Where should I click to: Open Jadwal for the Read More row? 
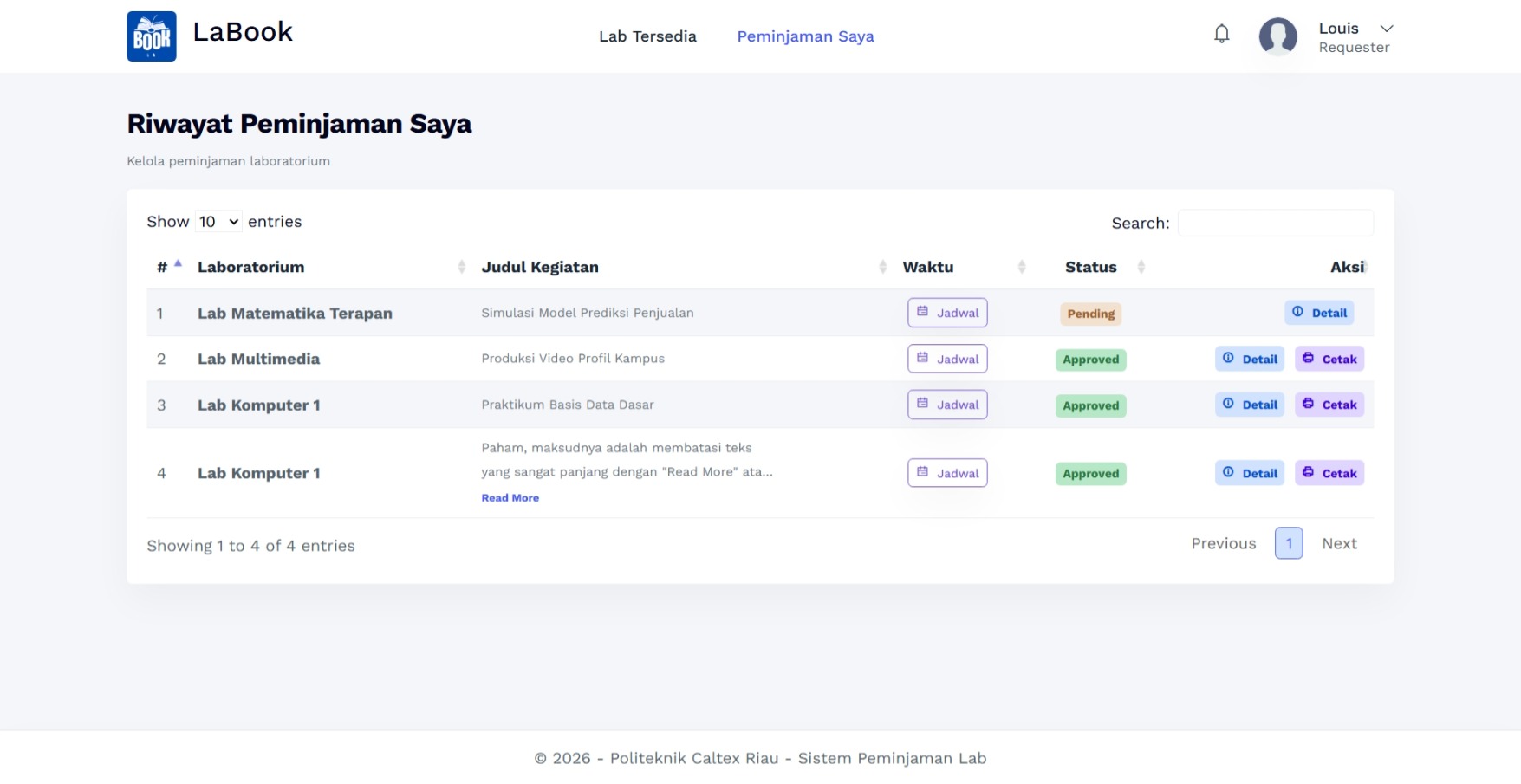coord(947,473)
